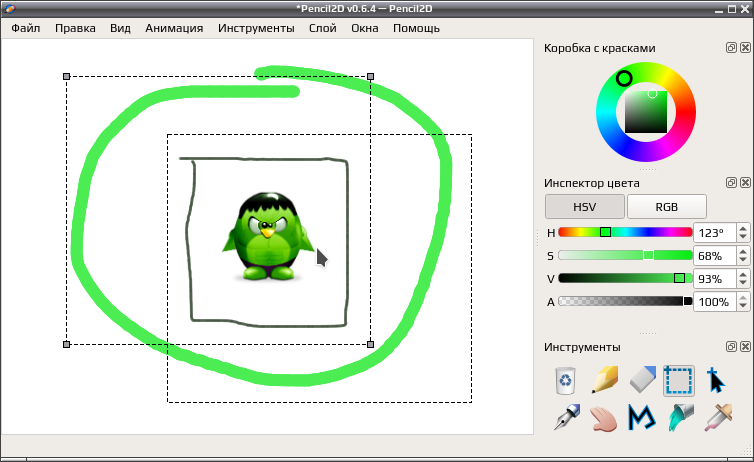This screenshot has height=462, width=754.
Task: Click the top-left selection handle on canvas
Action: pyautogui.click(x=67, y=76)
